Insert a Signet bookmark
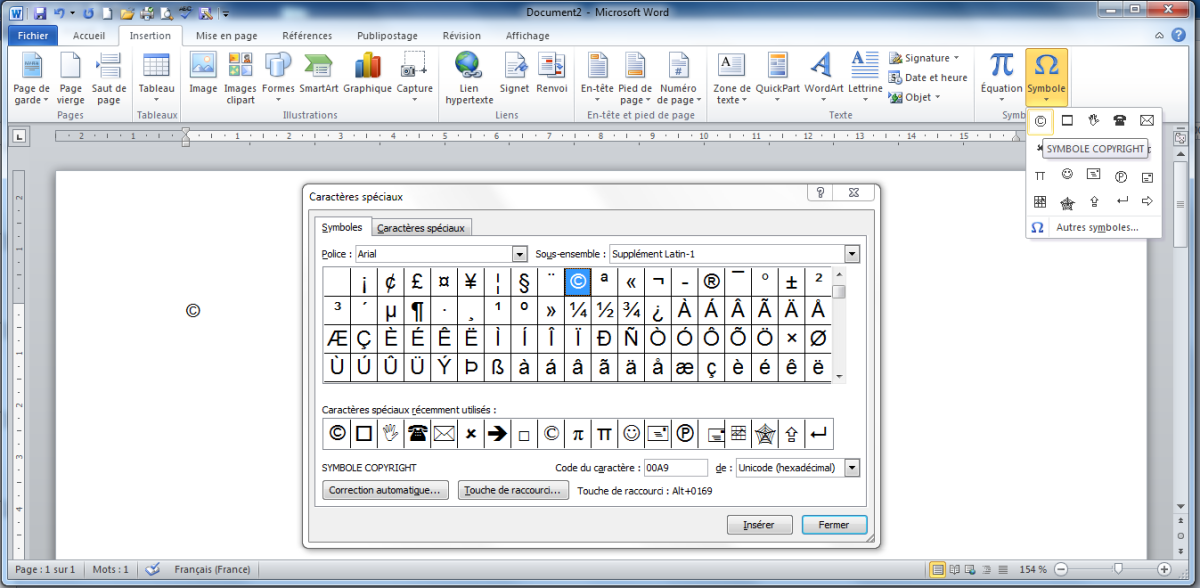This screenshot has width=1200, height=588. point(515,72)
